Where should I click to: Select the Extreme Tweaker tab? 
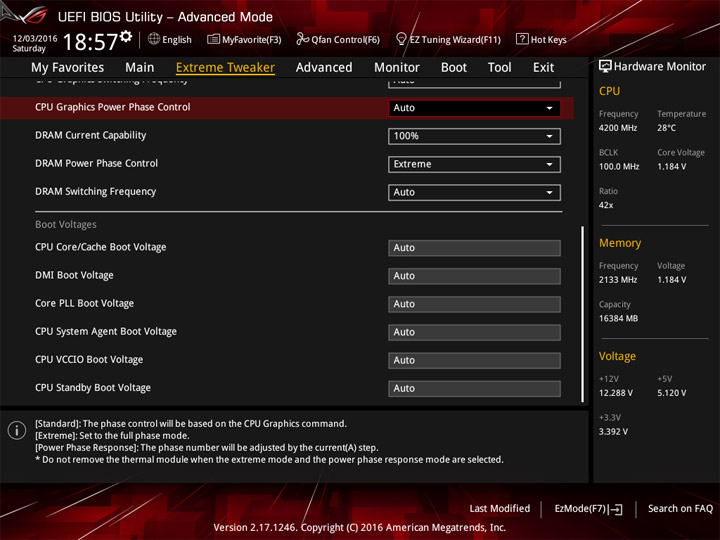[x=225, y=68]
